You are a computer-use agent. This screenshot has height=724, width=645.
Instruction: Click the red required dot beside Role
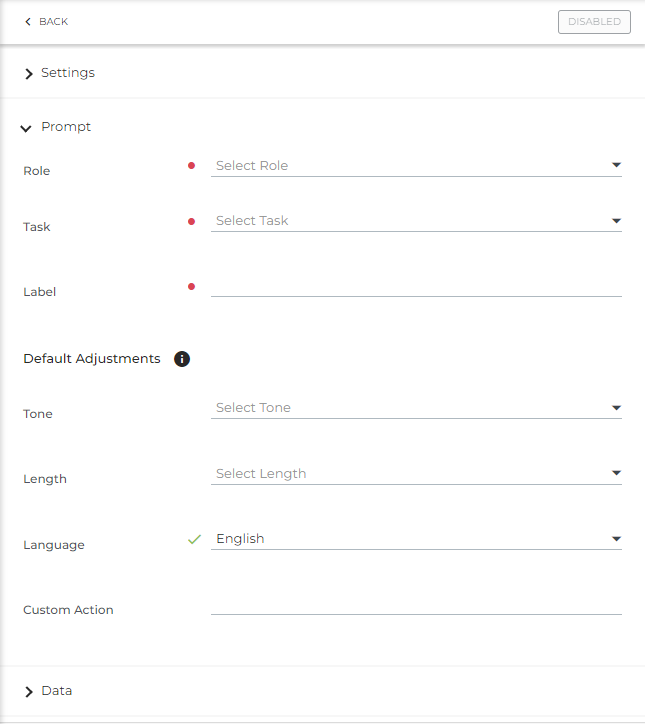pos(191,166)
